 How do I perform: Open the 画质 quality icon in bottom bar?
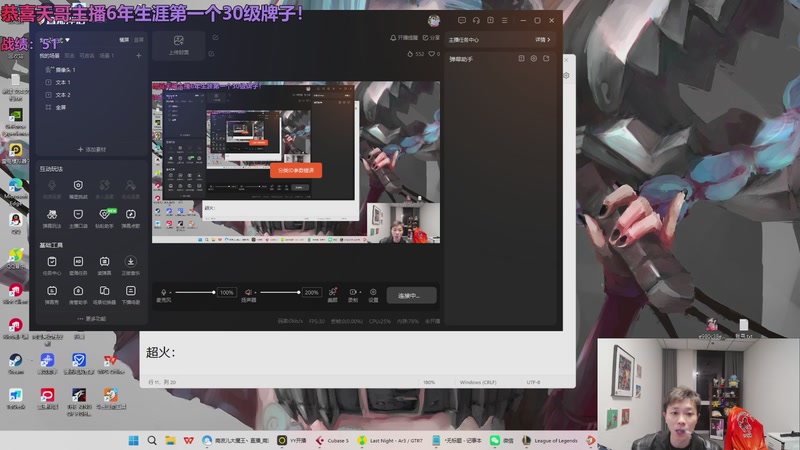coord(333,295)
